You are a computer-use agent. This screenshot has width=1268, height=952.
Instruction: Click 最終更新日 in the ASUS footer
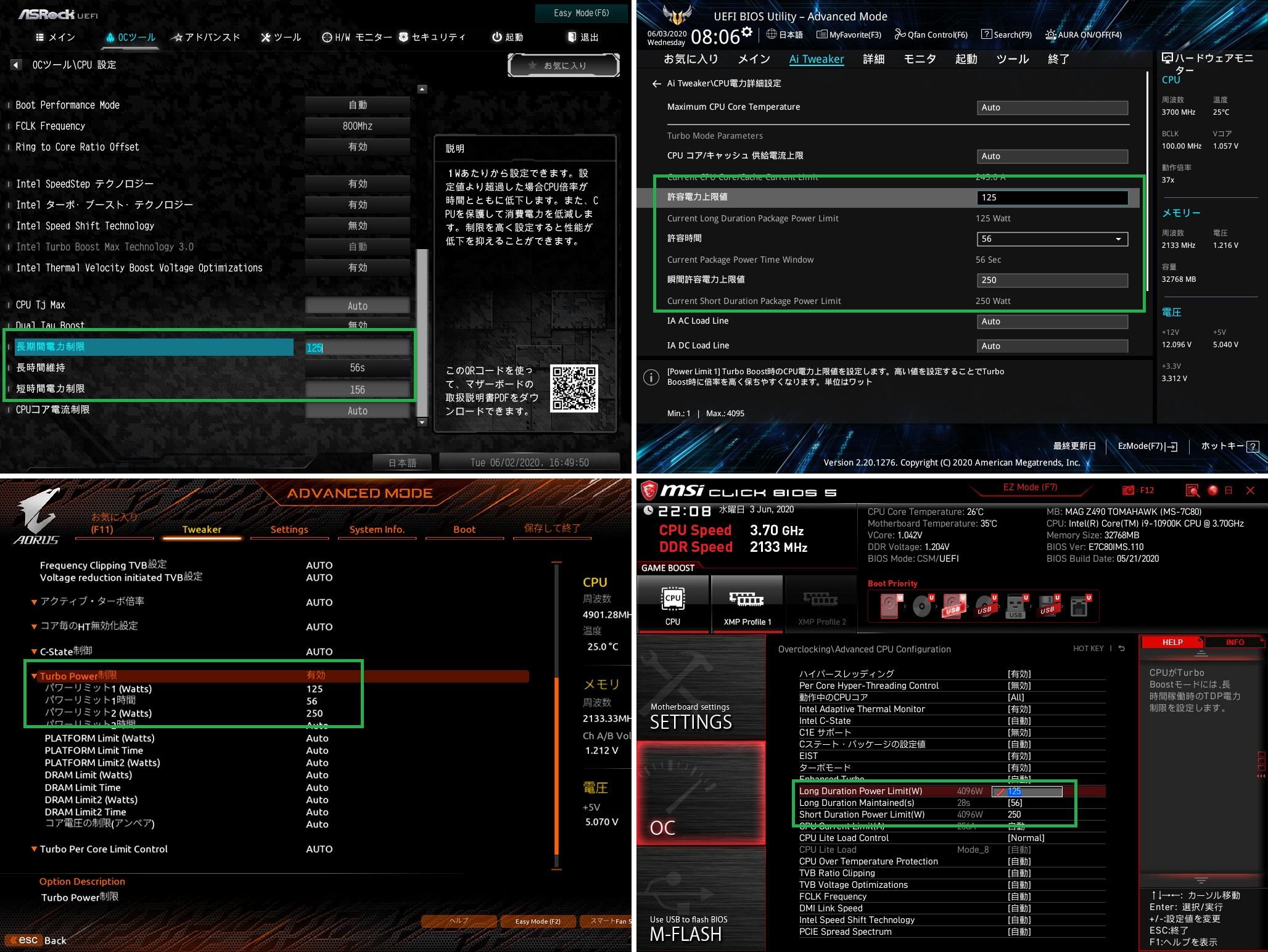click(x=1074, y=446)
